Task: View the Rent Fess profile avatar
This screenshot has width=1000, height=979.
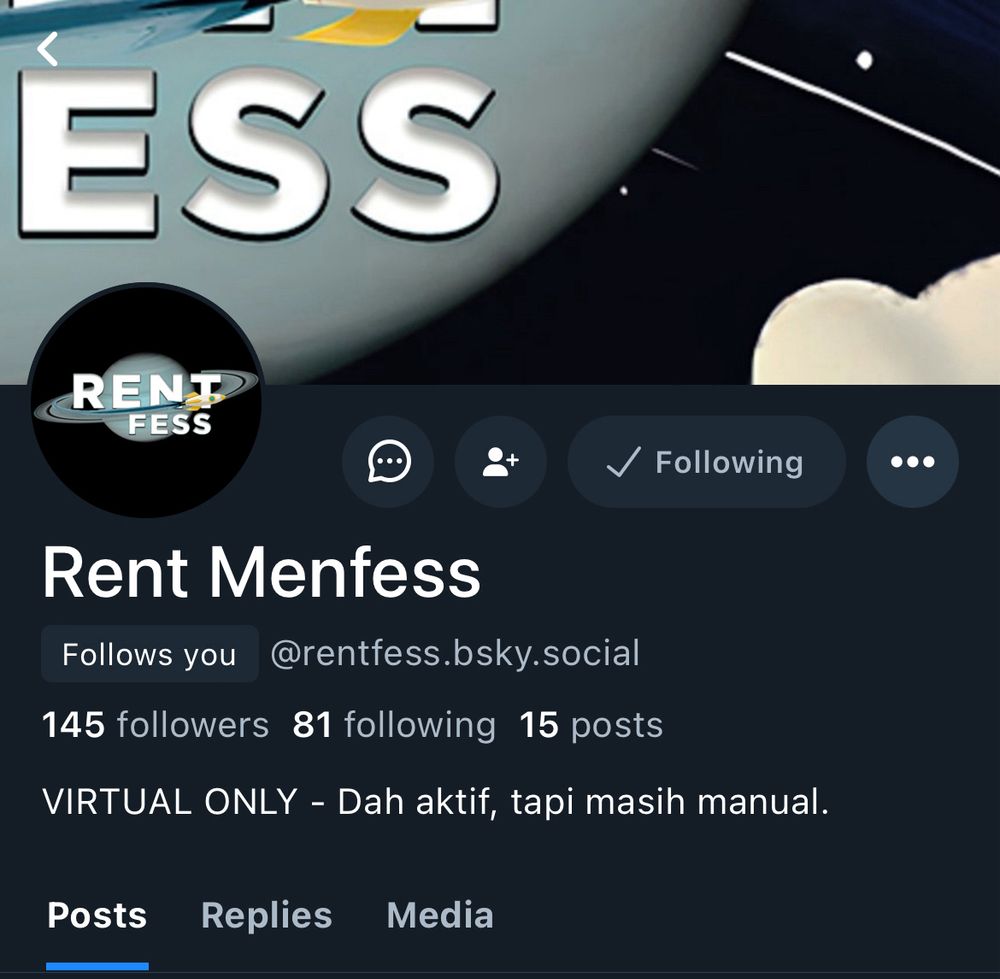Action: pos(146,400)
